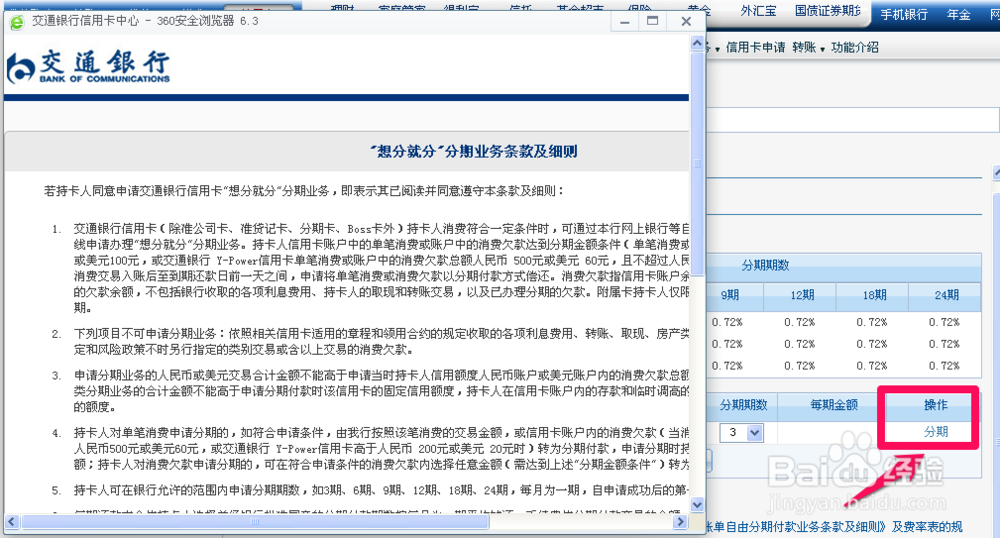The height and width of the screenshot is (538, 1000).
Task: Open the 功能介绍 submenu item
Action: click(x=855, y=47)
